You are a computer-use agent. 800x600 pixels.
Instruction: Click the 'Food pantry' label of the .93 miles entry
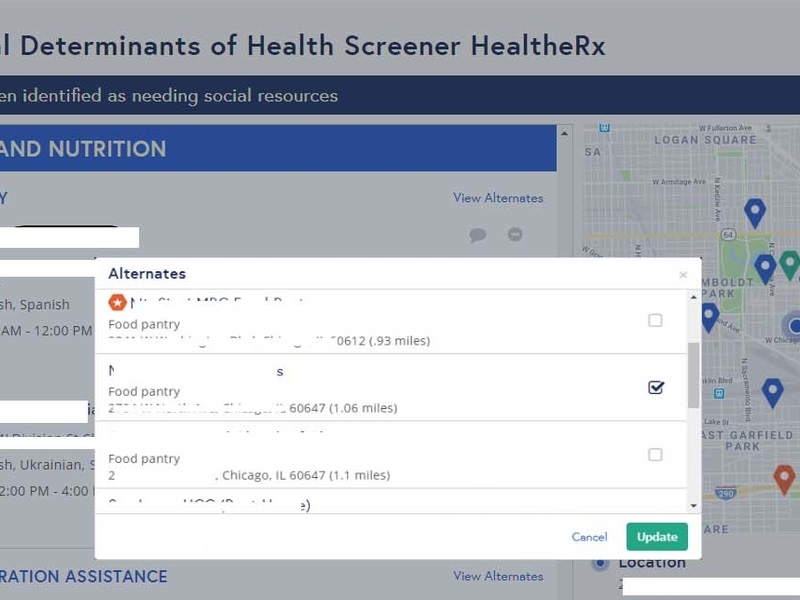coord(144,324)
